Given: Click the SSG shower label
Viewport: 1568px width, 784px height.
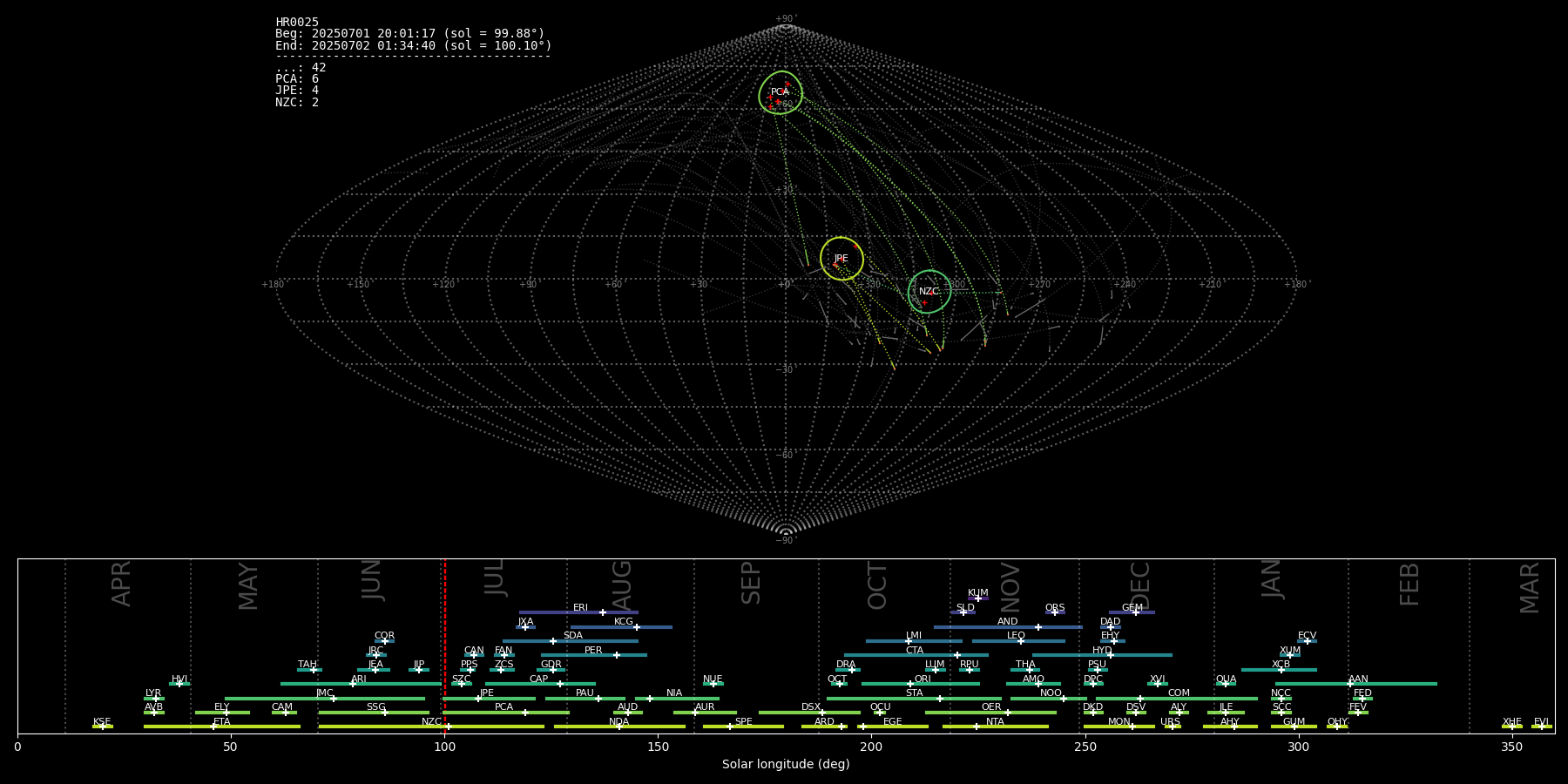Looking at the screenshot, I should click(x=375, y=707).
